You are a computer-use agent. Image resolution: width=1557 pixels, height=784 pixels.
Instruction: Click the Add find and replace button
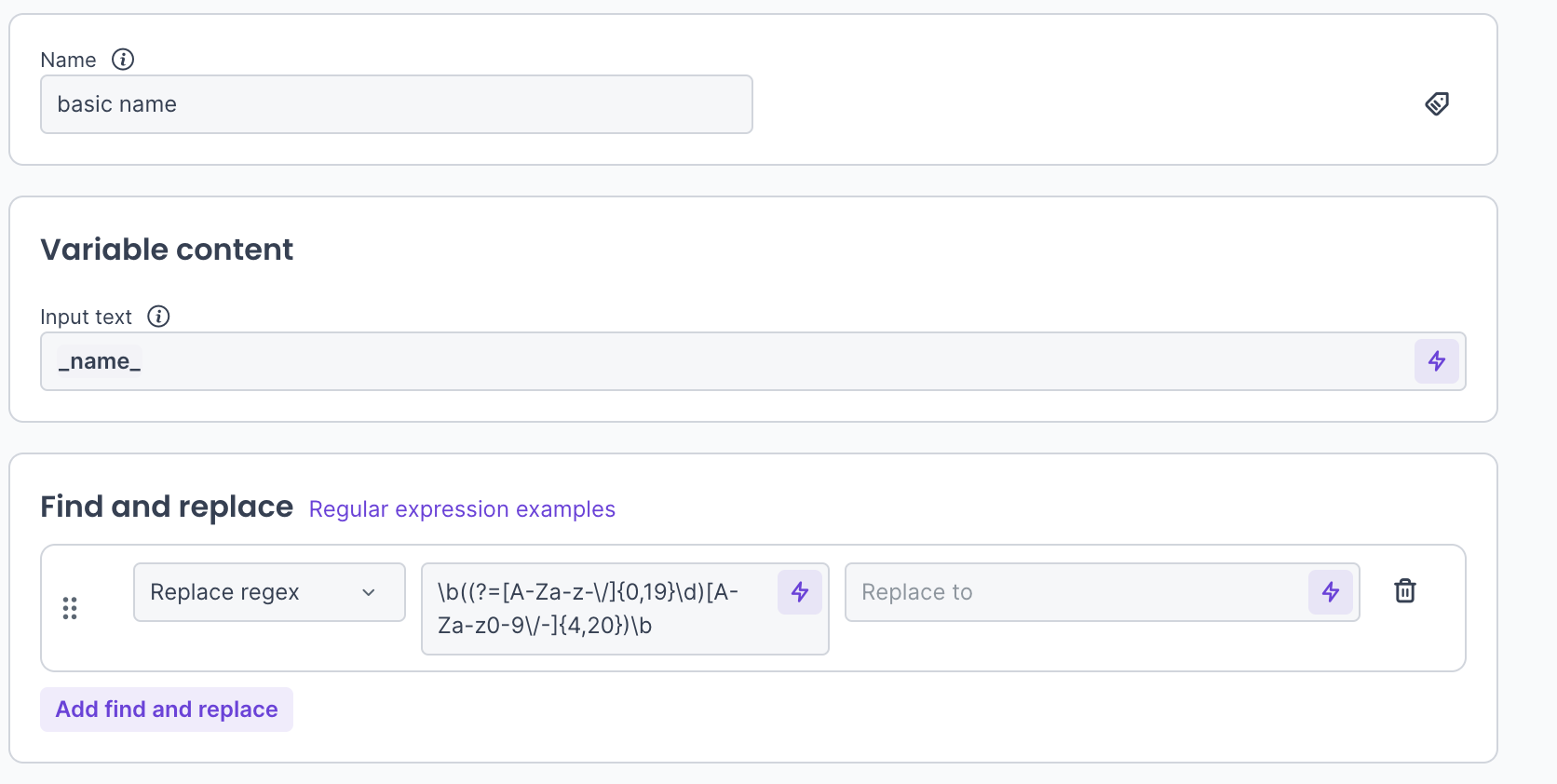click(167, 710)
